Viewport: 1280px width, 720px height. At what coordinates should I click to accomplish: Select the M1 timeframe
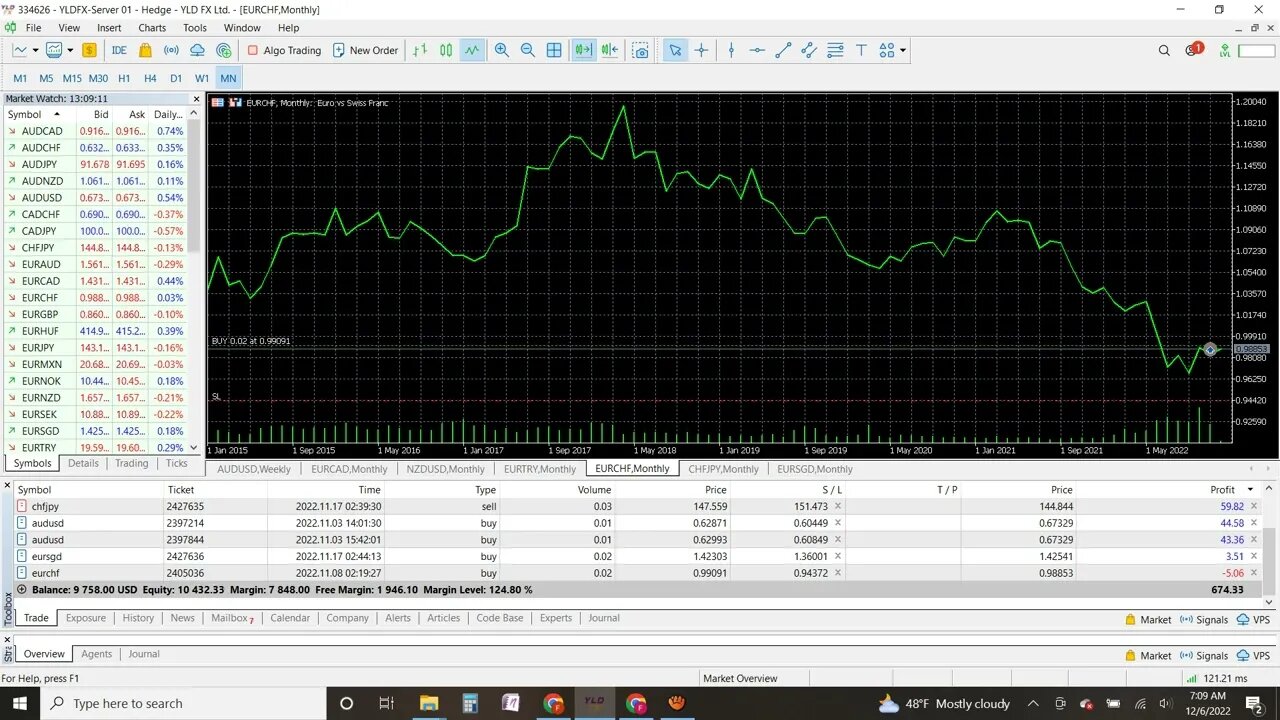tap(20, 78)
